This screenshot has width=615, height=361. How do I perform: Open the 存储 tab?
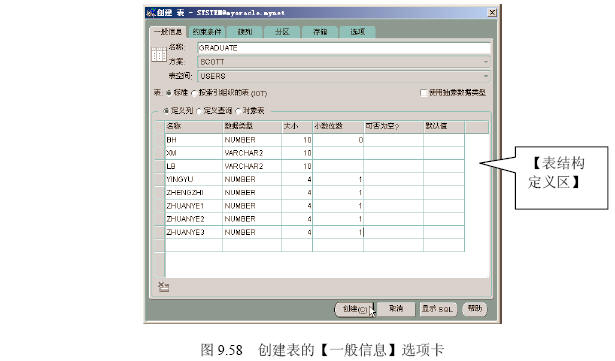pyautogui.click(x=320, y=32)
